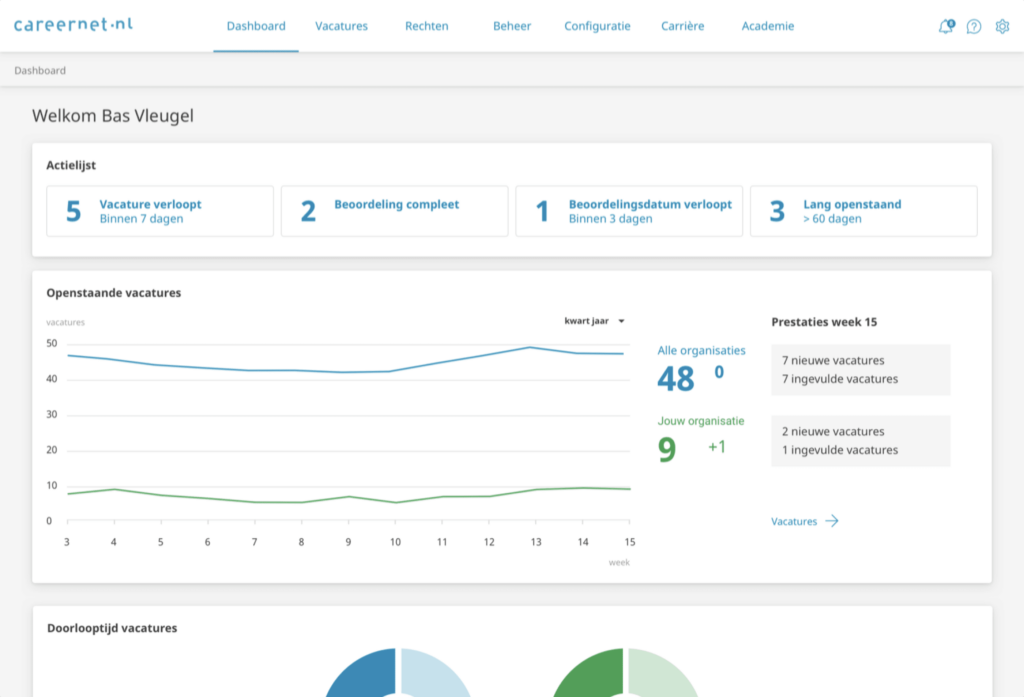Image resolution: width=1024 pixels, height=697 pixels.
Task: Click the Beoordelingsdatum verloopt card
Action: click(x=629, y=211)
